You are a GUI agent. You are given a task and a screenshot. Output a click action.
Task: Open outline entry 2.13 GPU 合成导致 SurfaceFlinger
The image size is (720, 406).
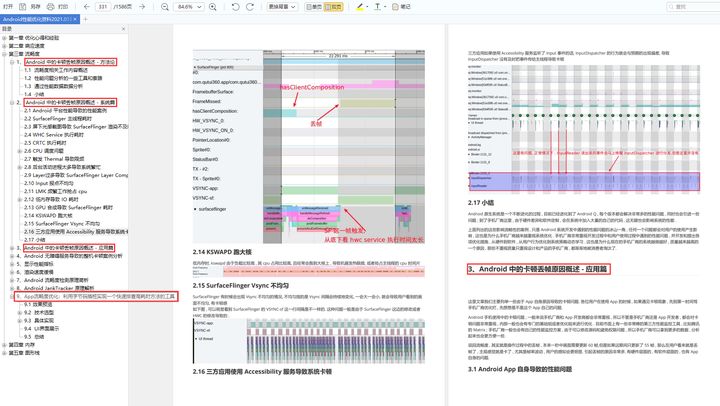click(x=68, y=208)
